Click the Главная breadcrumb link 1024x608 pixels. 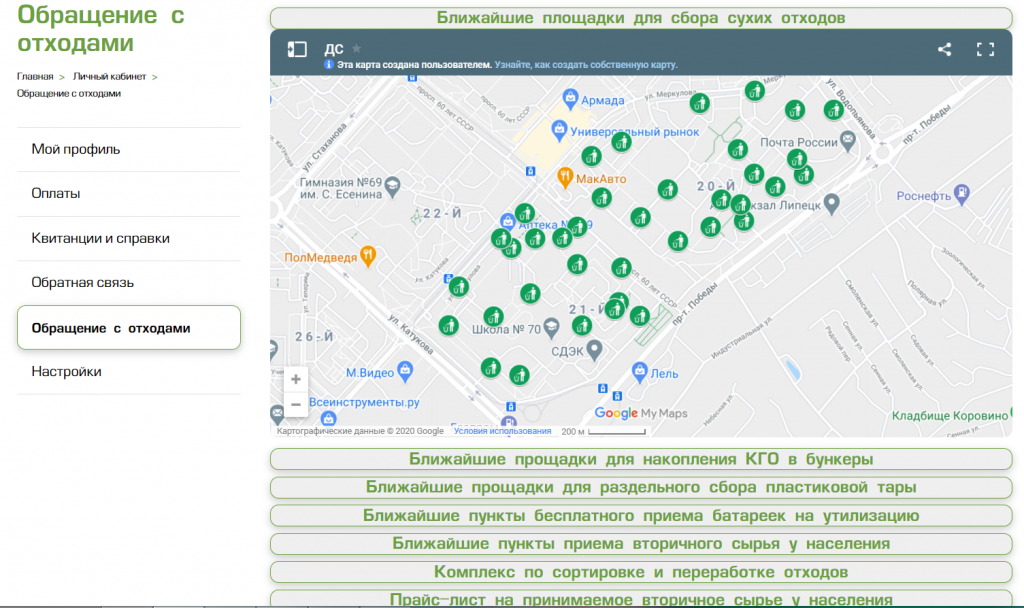pyautogui.click(x=35, y=76)
